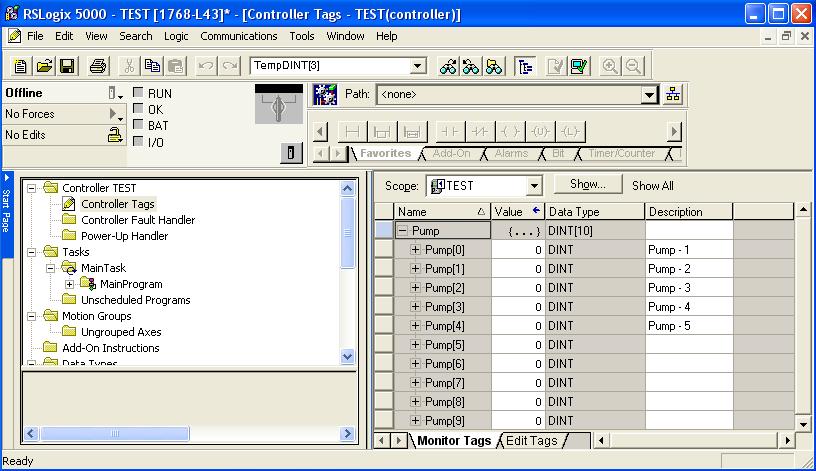Screen dimensions: 816x471
Task: Sort by the Name column header
Action: point(441,212)
